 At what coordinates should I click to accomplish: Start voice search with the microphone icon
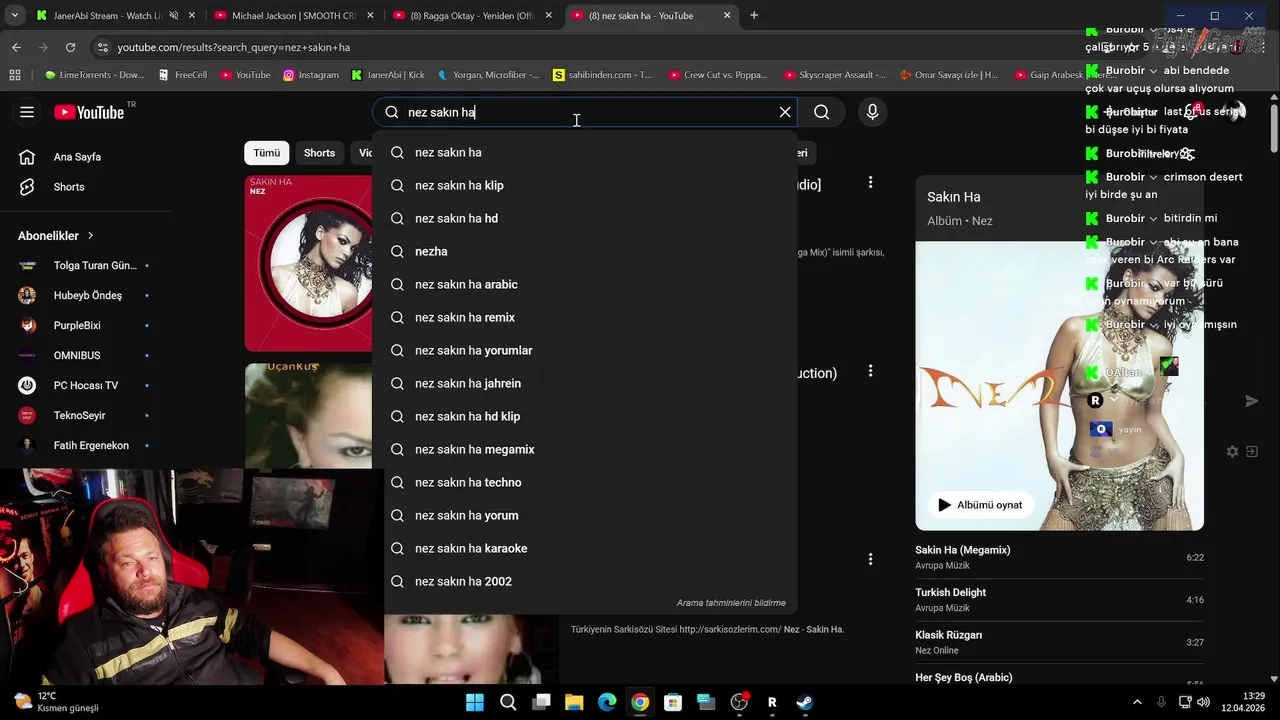click(x=873, y=112)
